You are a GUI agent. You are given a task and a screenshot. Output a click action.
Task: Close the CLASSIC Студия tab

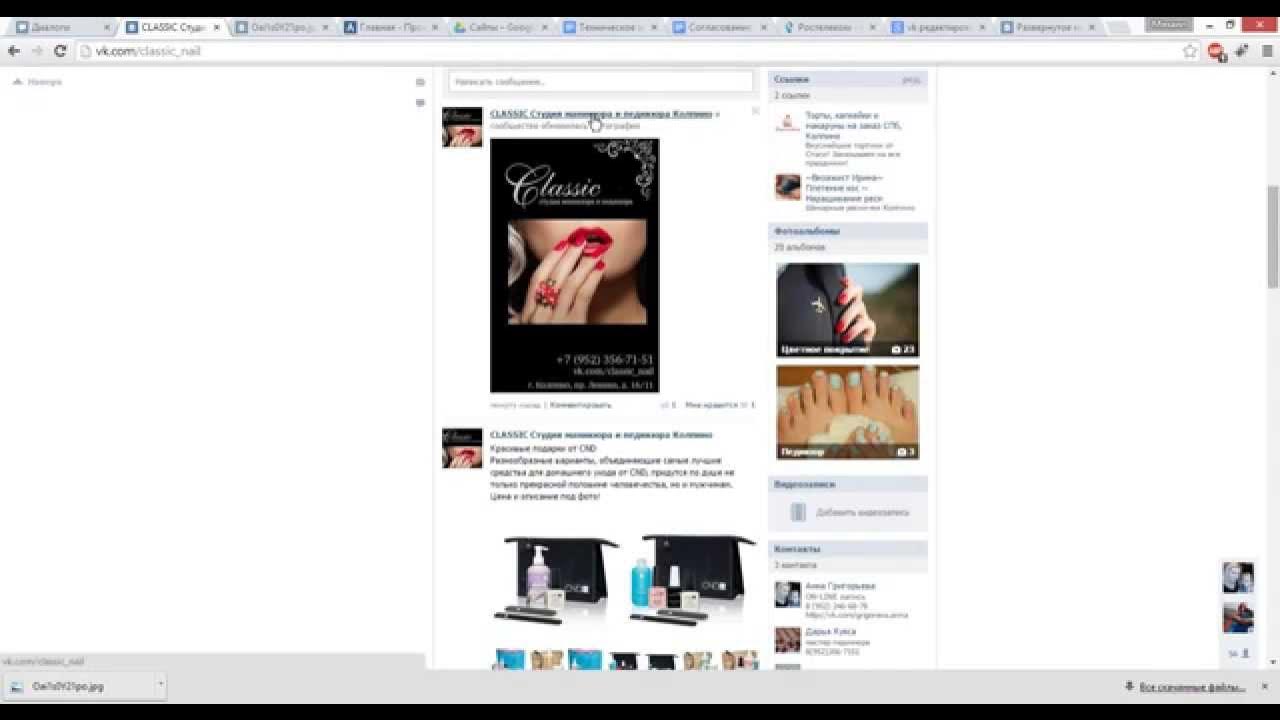(216, 28)
